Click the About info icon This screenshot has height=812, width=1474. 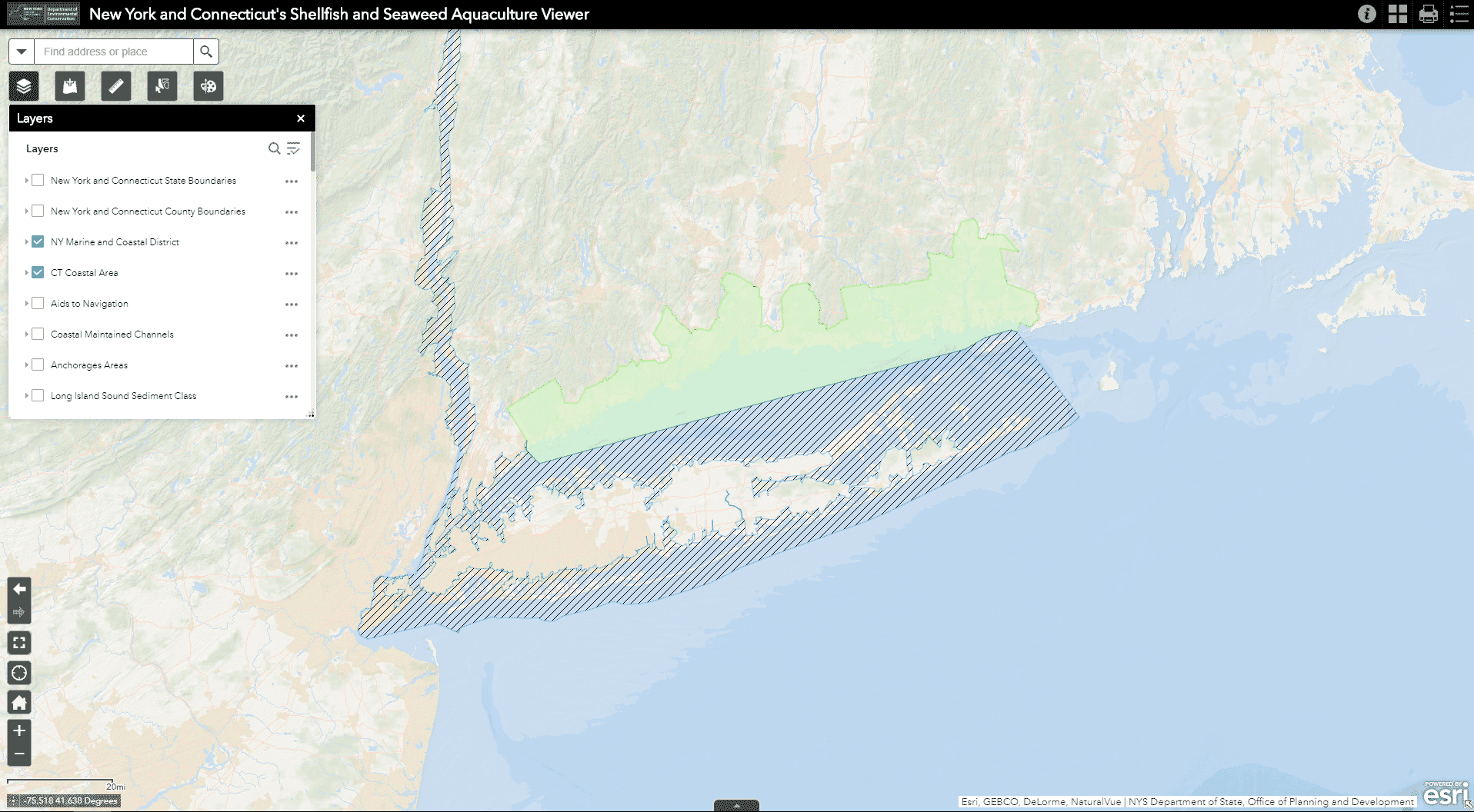[x=1367, y=14]
